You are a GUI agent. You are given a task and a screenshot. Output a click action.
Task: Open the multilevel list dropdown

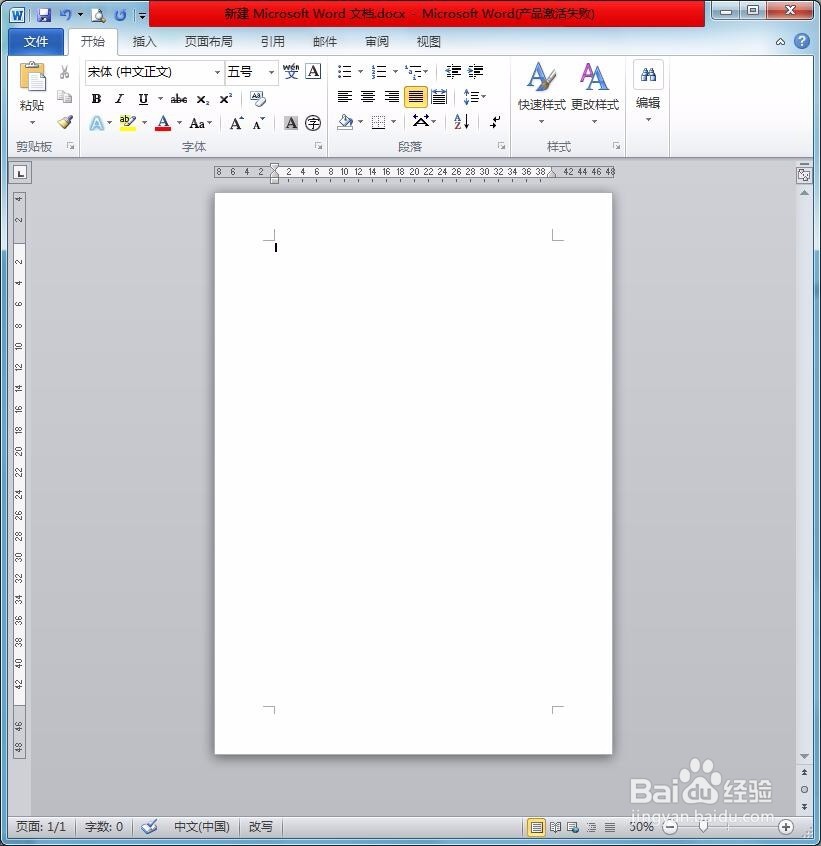tap(416, 71)
